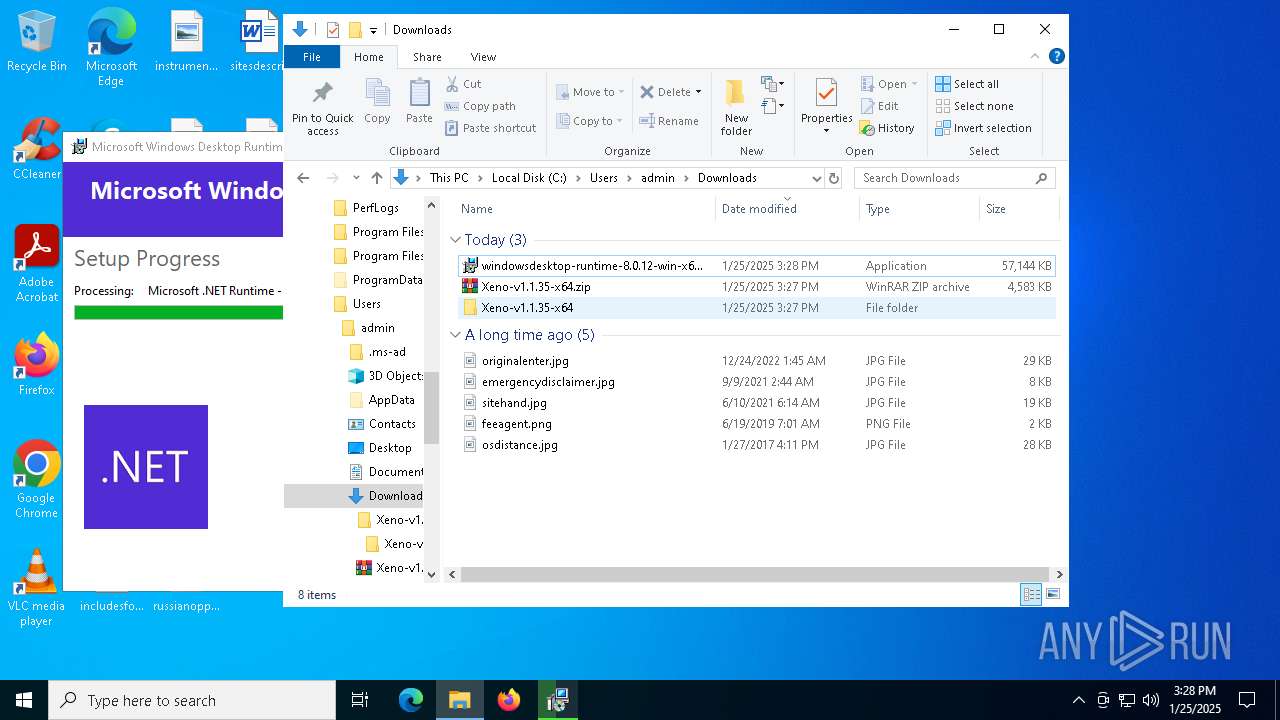Click the Edit ribbon command
The height and width of the screenshot is (720, 1280).
[879, 106]
